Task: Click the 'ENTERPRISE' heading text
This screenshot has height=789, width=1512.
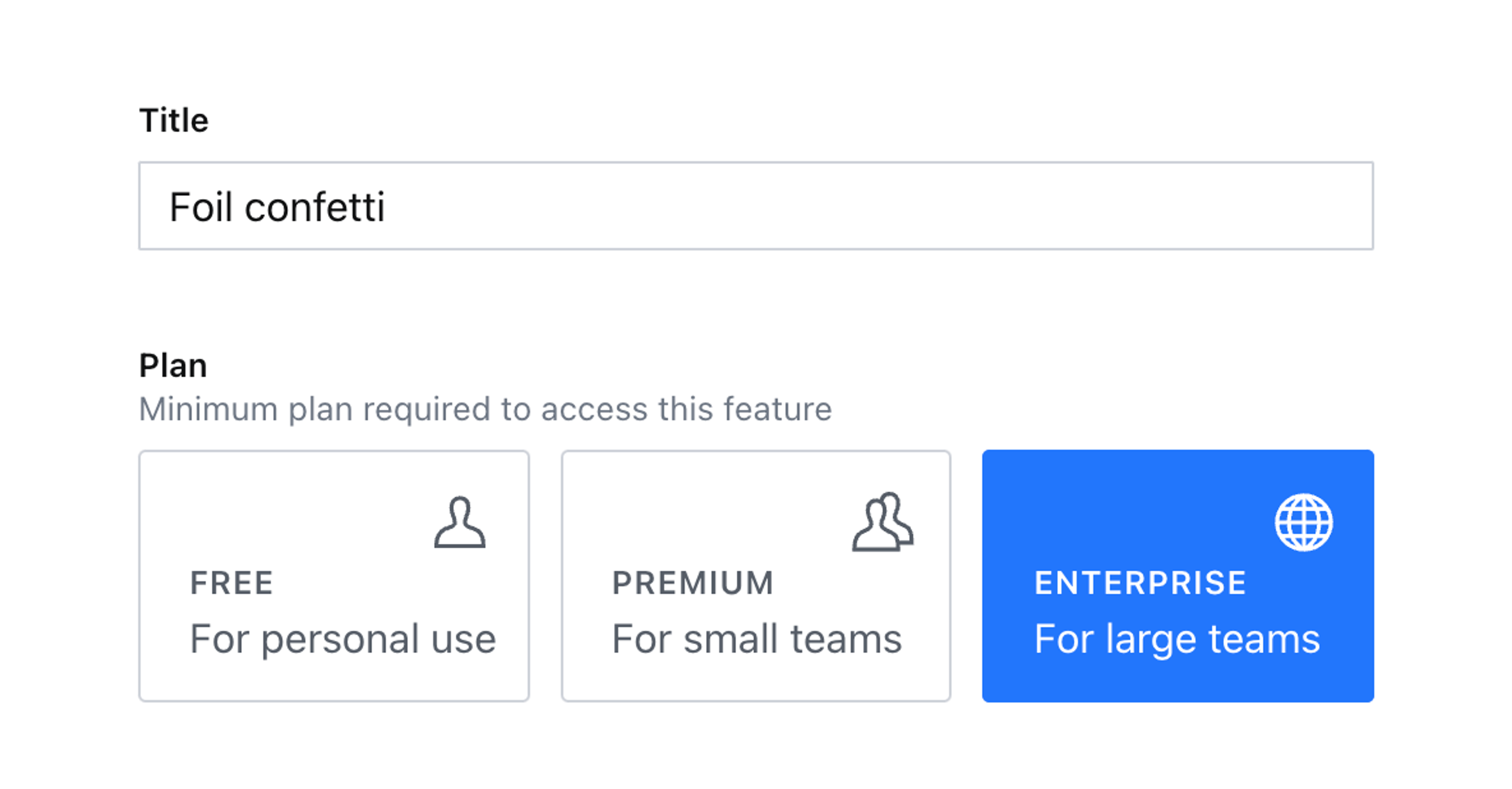Action: 1140,583
